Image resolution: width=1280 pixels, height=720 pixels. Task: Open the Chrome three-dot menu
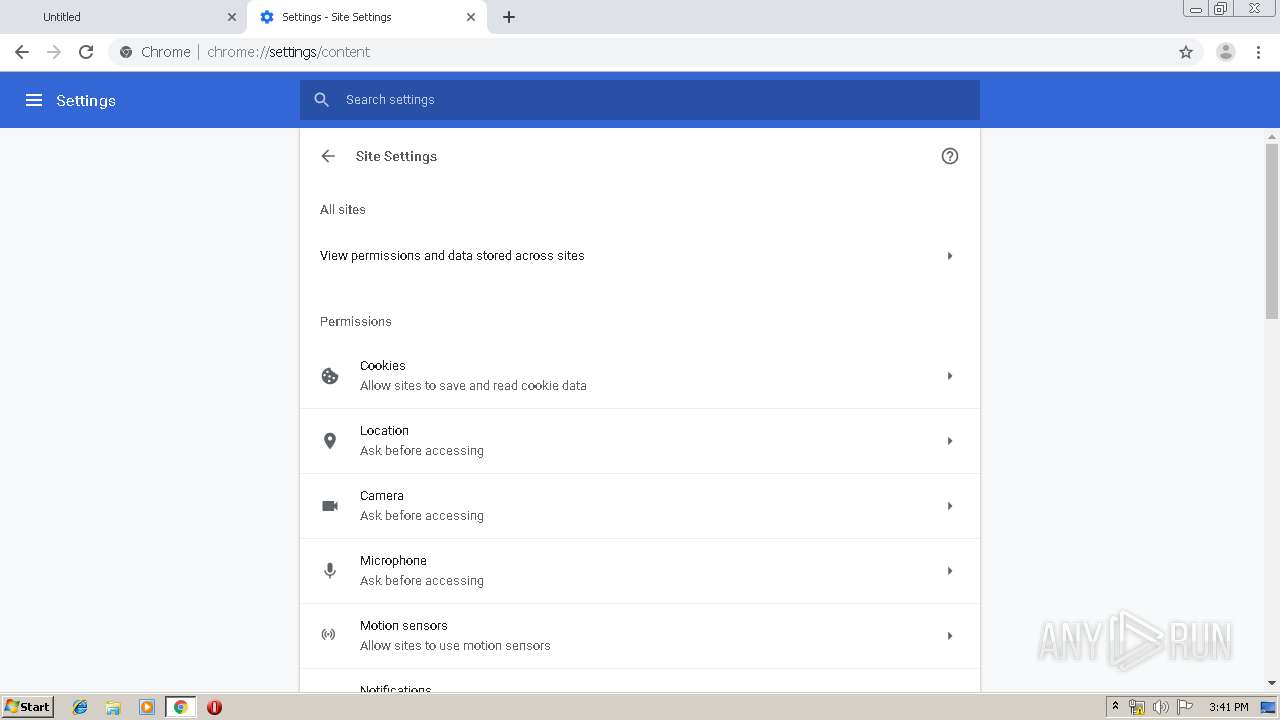tap(1259, 52)
